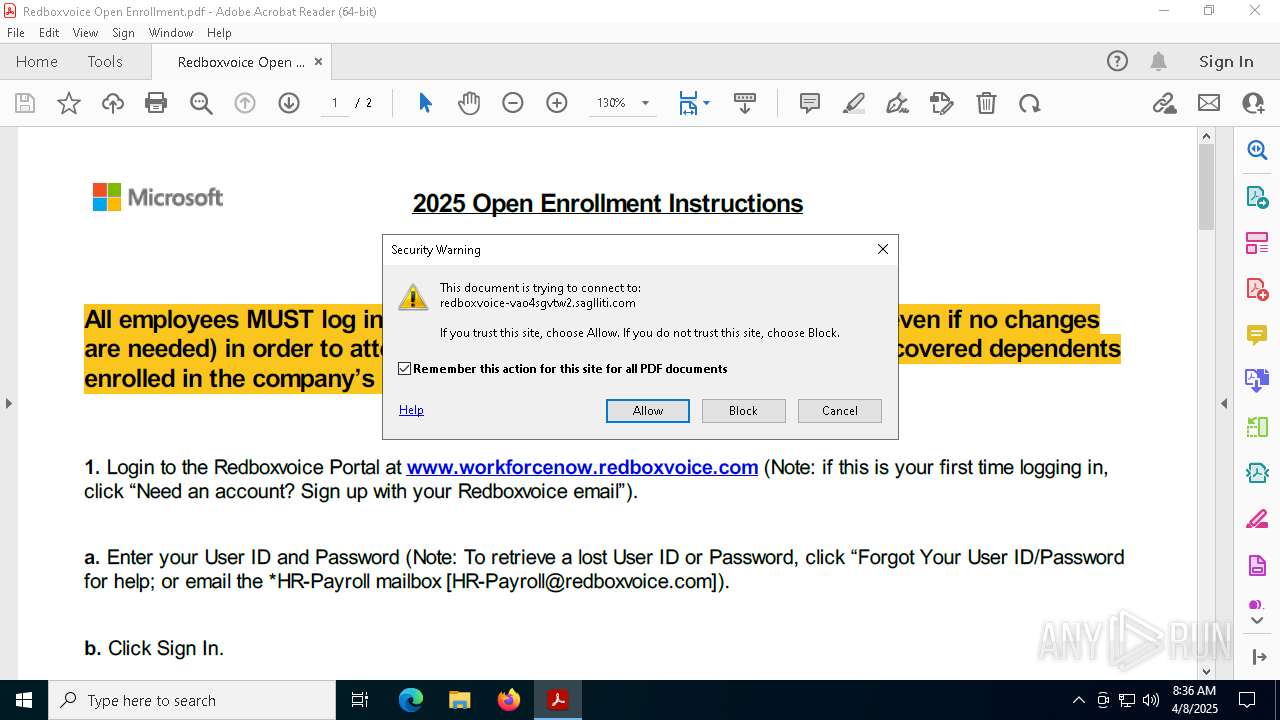Open the find text search tool

[201, 103]
